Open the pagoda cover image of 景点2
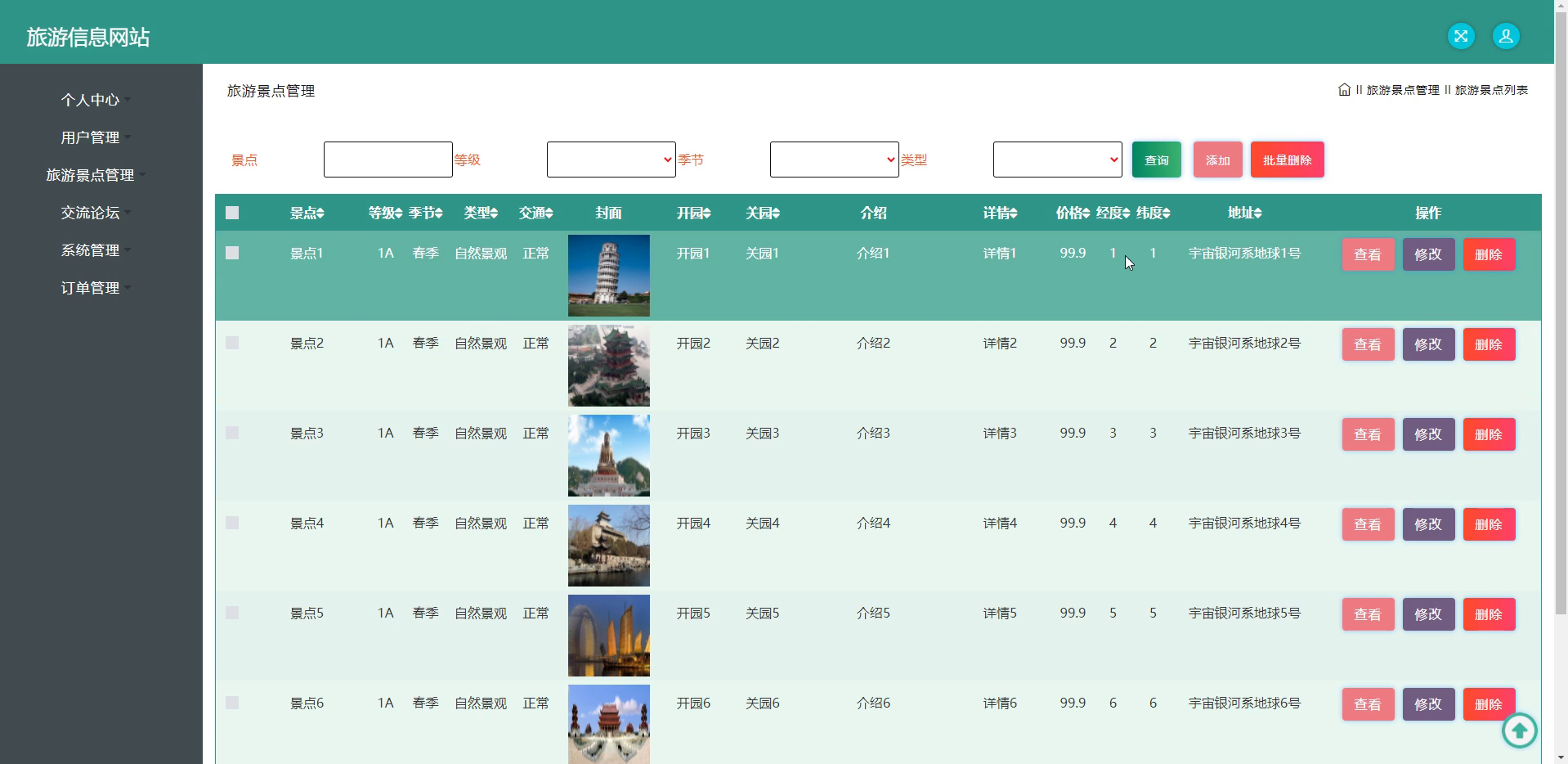 [x=609, y=366]
